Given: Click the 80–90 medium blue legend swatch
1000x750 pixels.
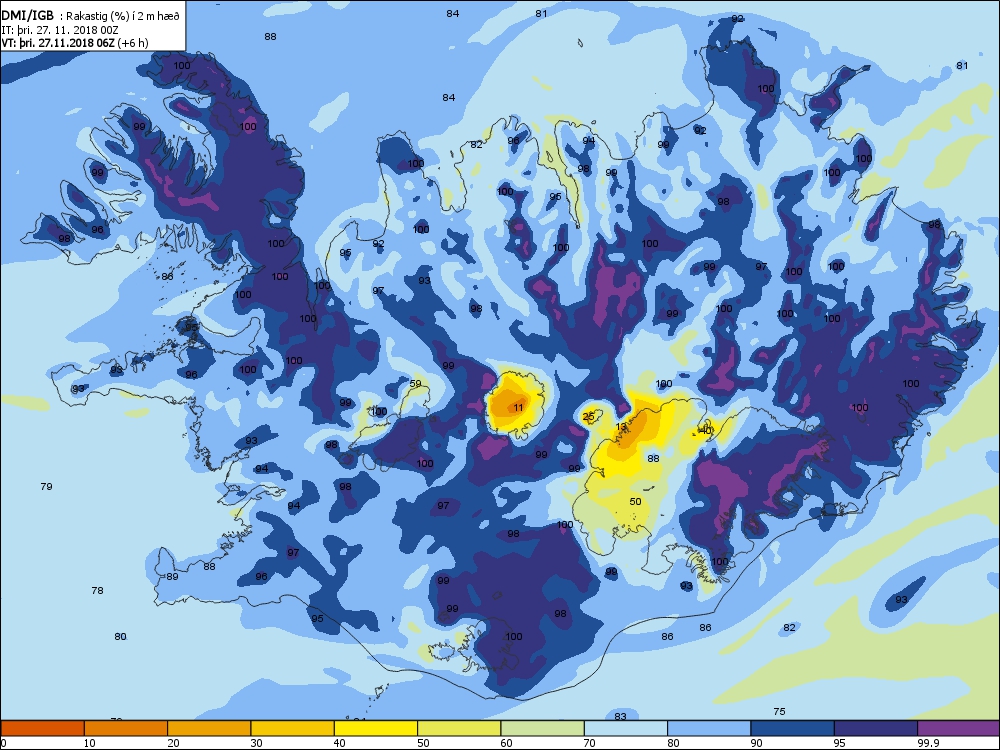Looking at the screenshot, I should click(709, 728).
